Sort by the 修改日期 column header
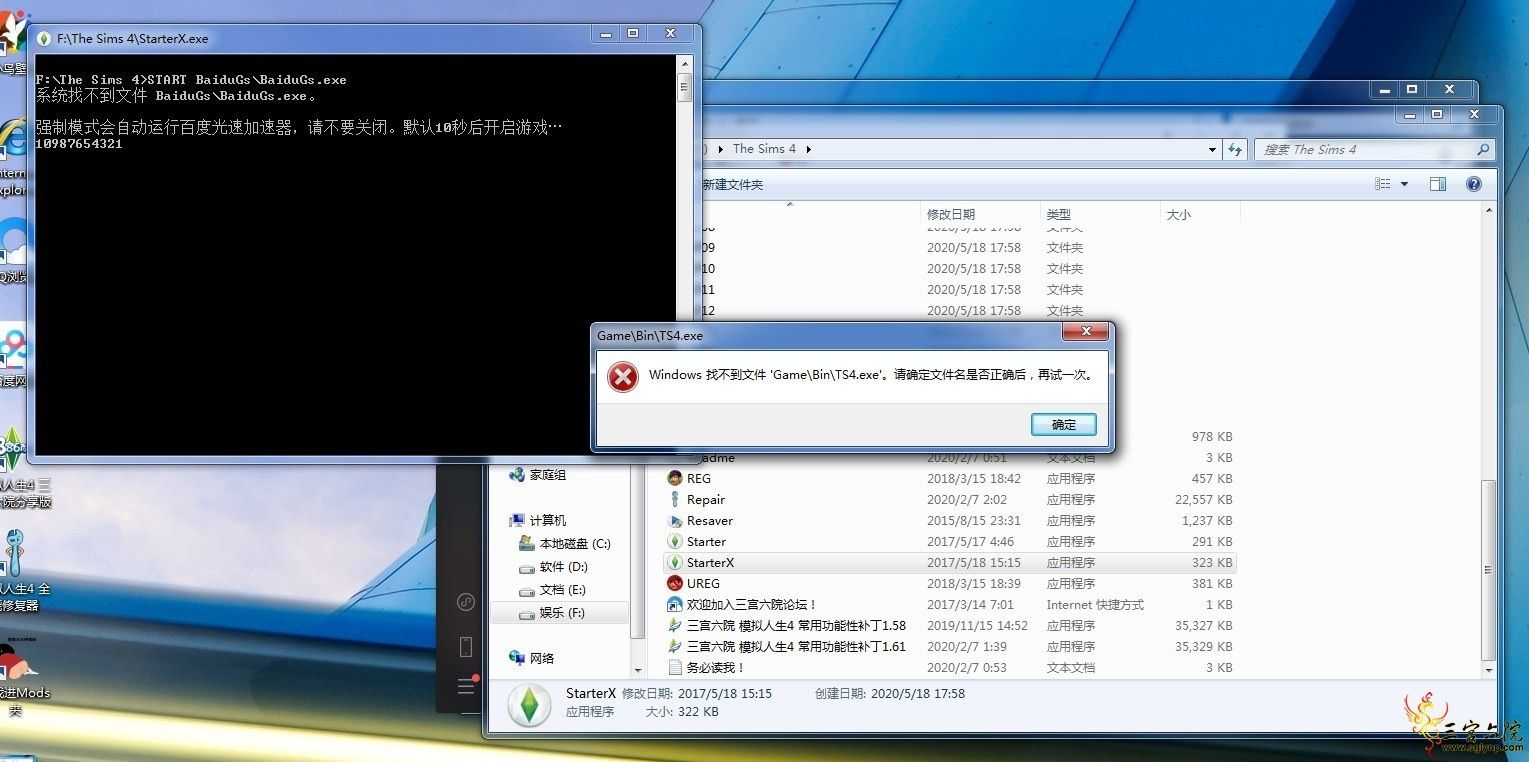The width and height of the screenshot is (1529, 762). [x=950, y=214]
